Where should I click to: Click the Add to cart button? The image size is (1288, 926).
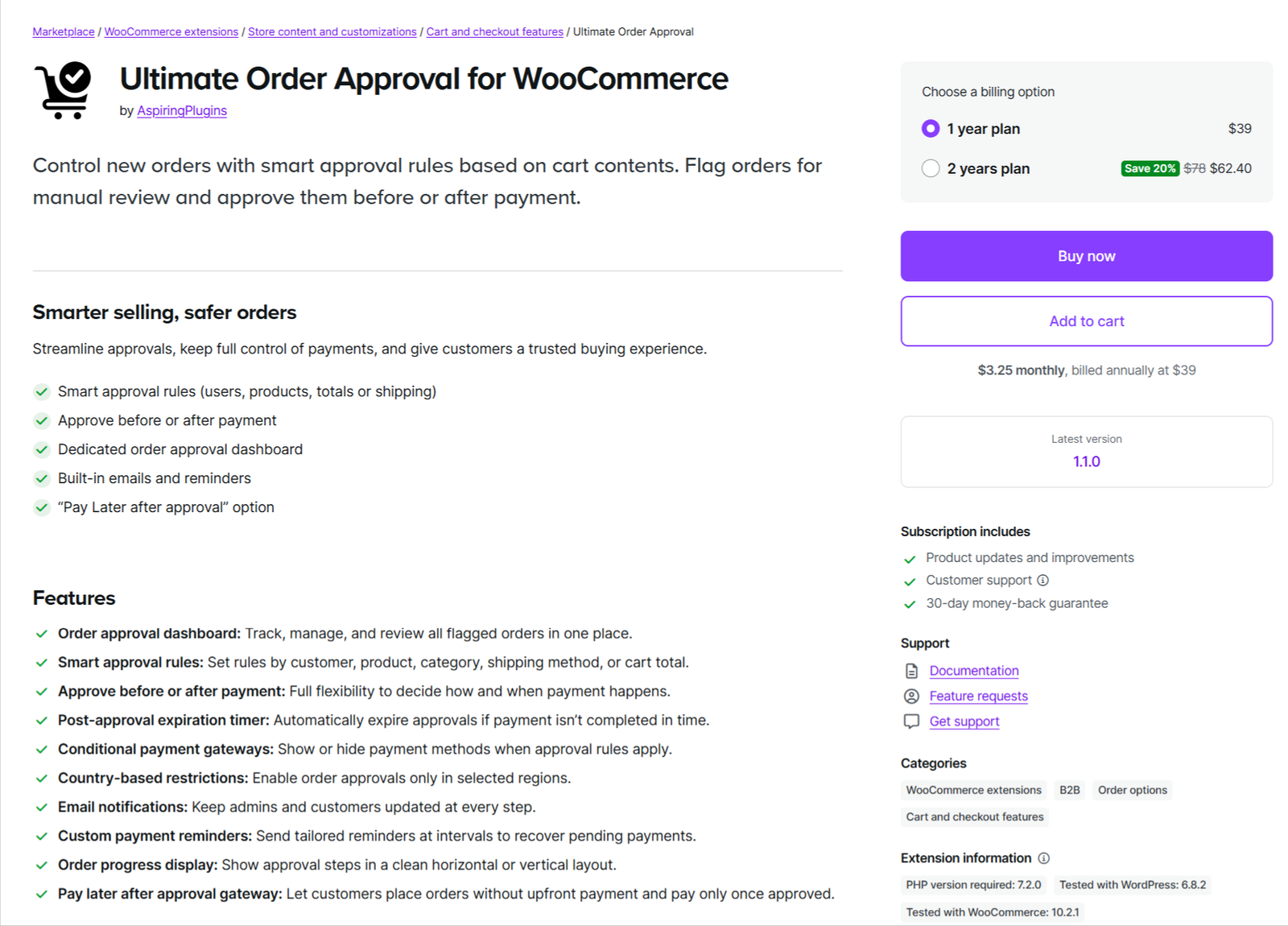1086,321
